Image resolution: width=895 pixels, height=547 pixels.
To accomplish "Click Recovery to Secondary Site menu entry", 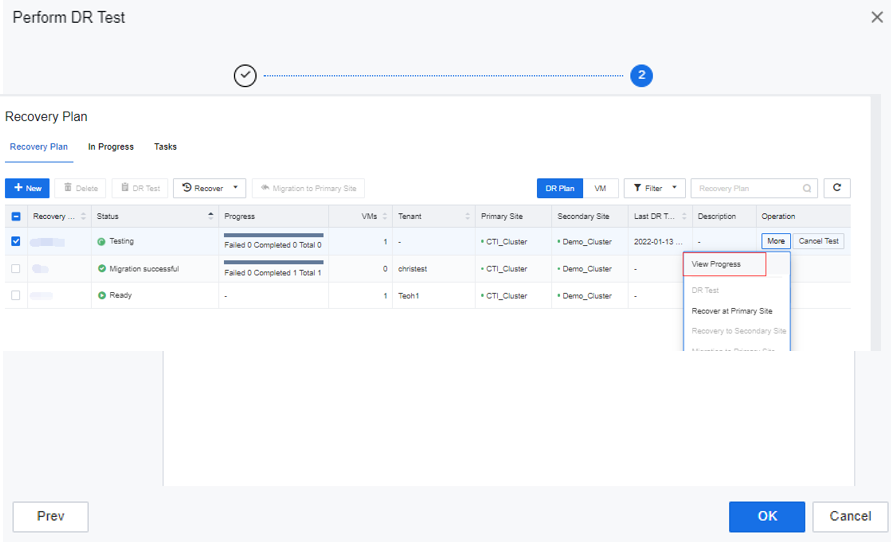I will 739,331.
